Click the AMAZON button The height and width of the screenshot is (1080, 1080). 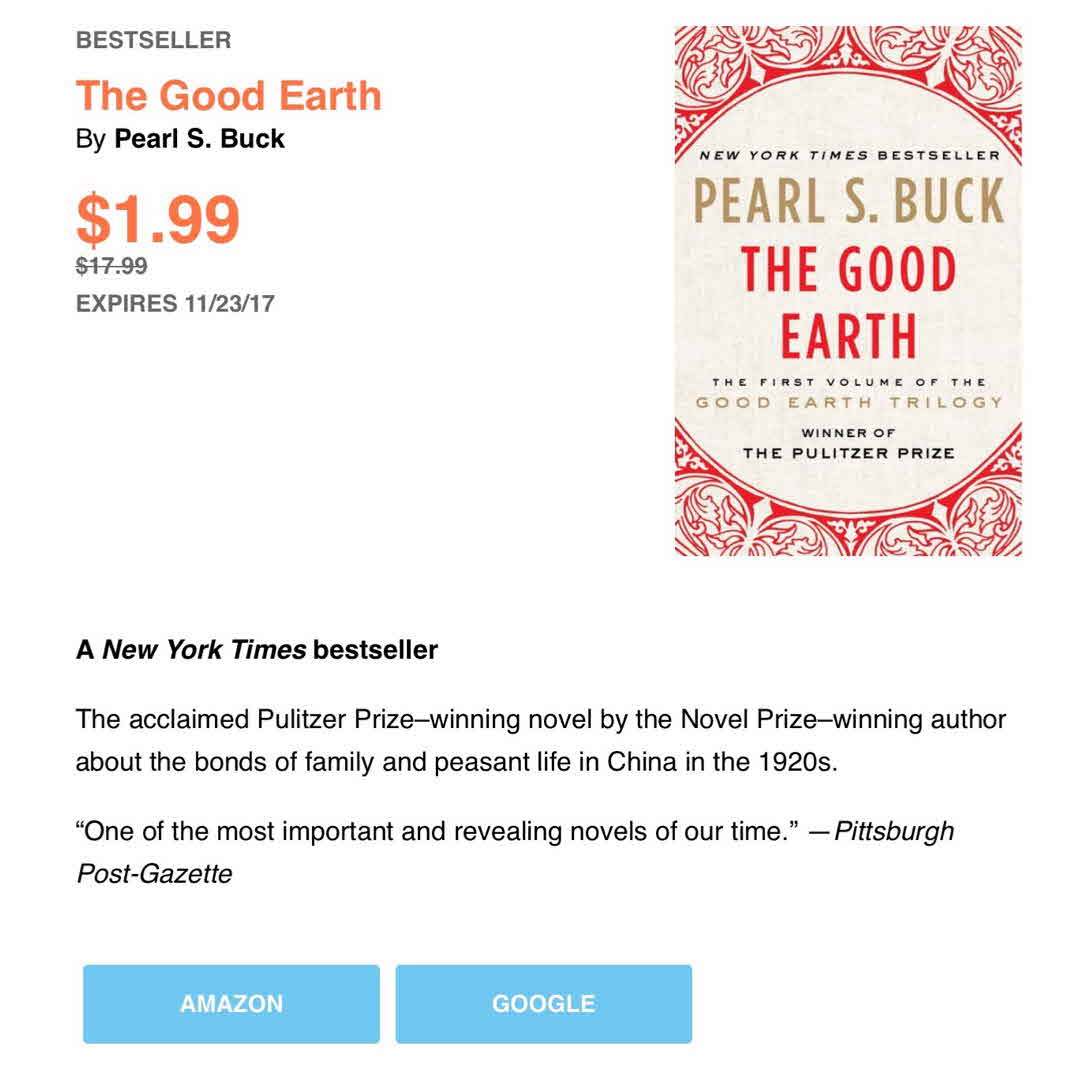tap(231, 1004)
